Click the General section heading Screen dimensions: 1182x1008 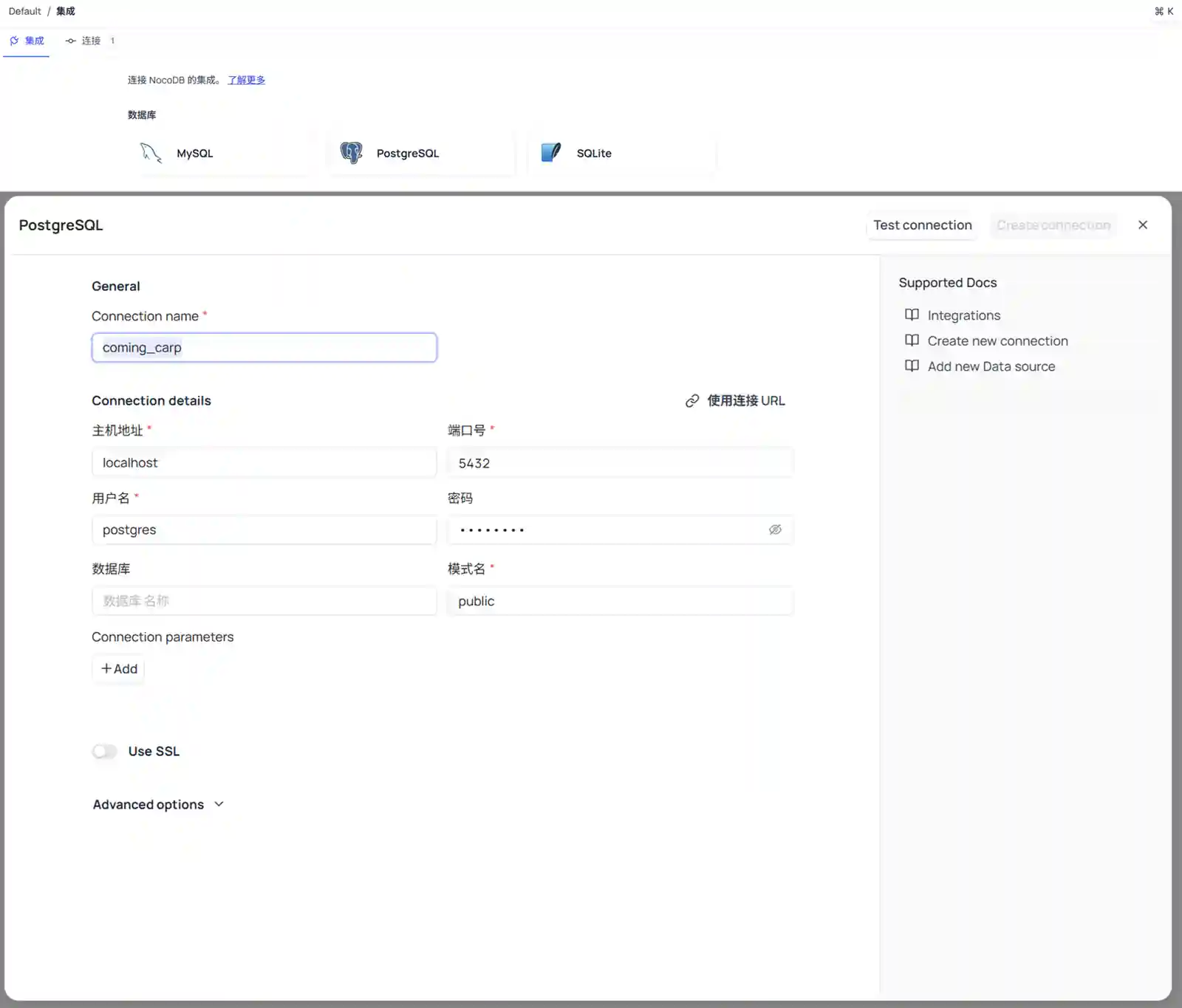pyautogui.click(x=116, y=287)
